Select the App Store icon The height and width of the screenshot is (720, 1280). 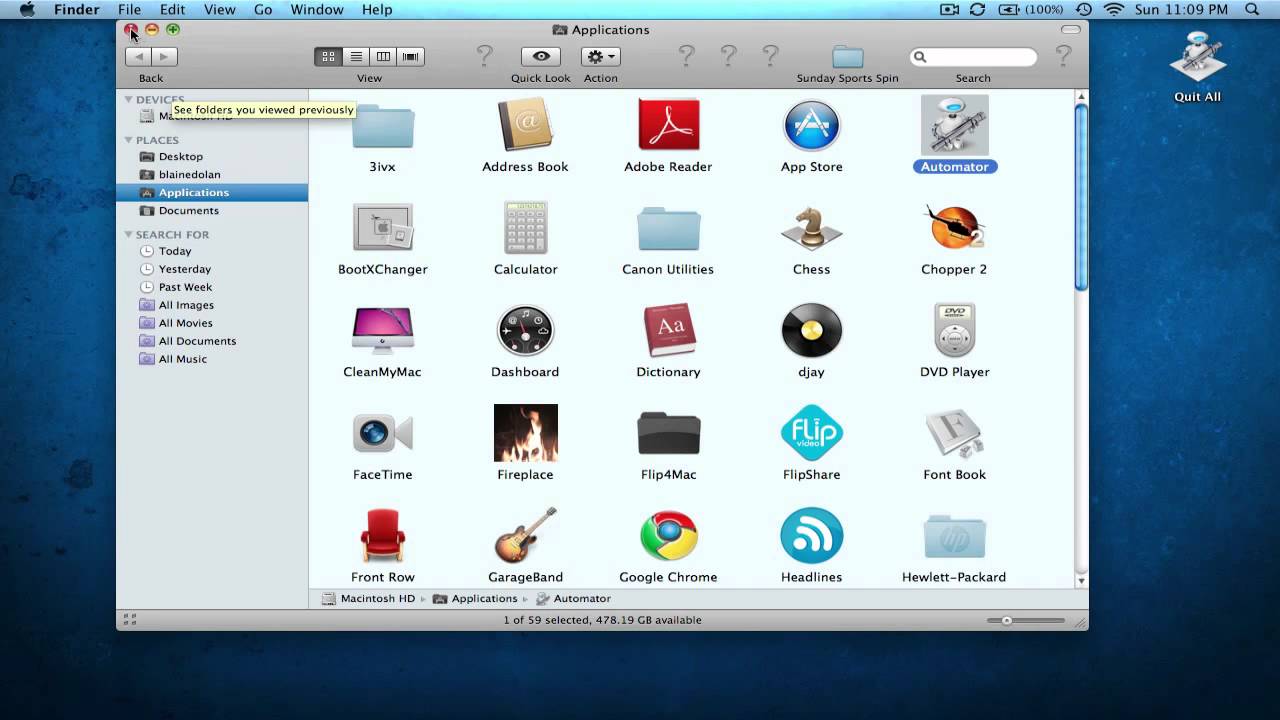811,125
